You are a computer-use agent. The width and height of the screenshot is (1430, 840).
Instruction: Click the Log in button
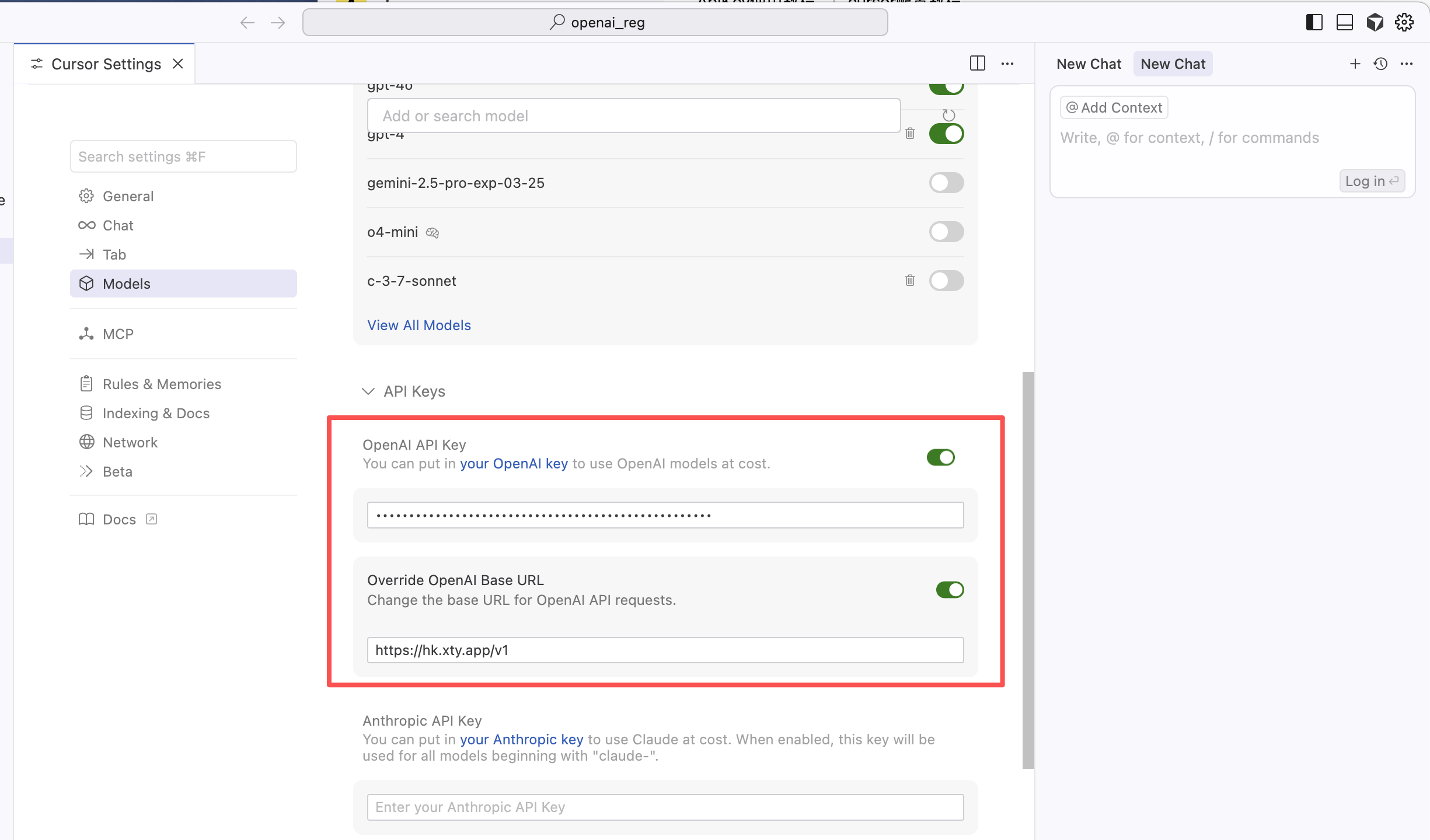pyautogui.click(x=1371, y=181)
